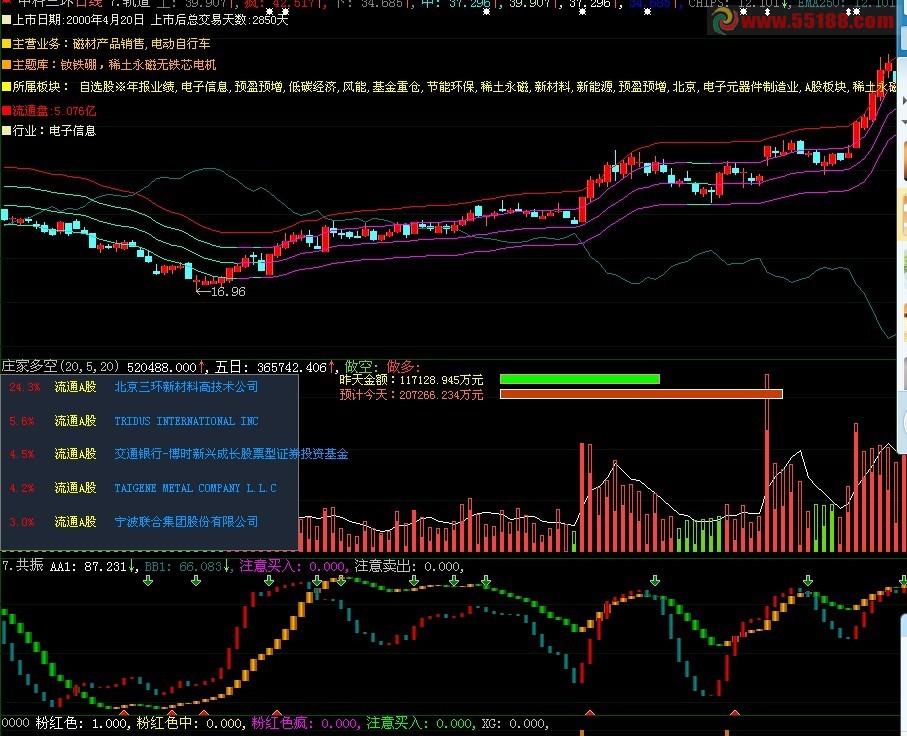The height and width of the screenshot is (736, 907).
Task: Click the 4.5% shareholding percentage
Action: [21, 454]
